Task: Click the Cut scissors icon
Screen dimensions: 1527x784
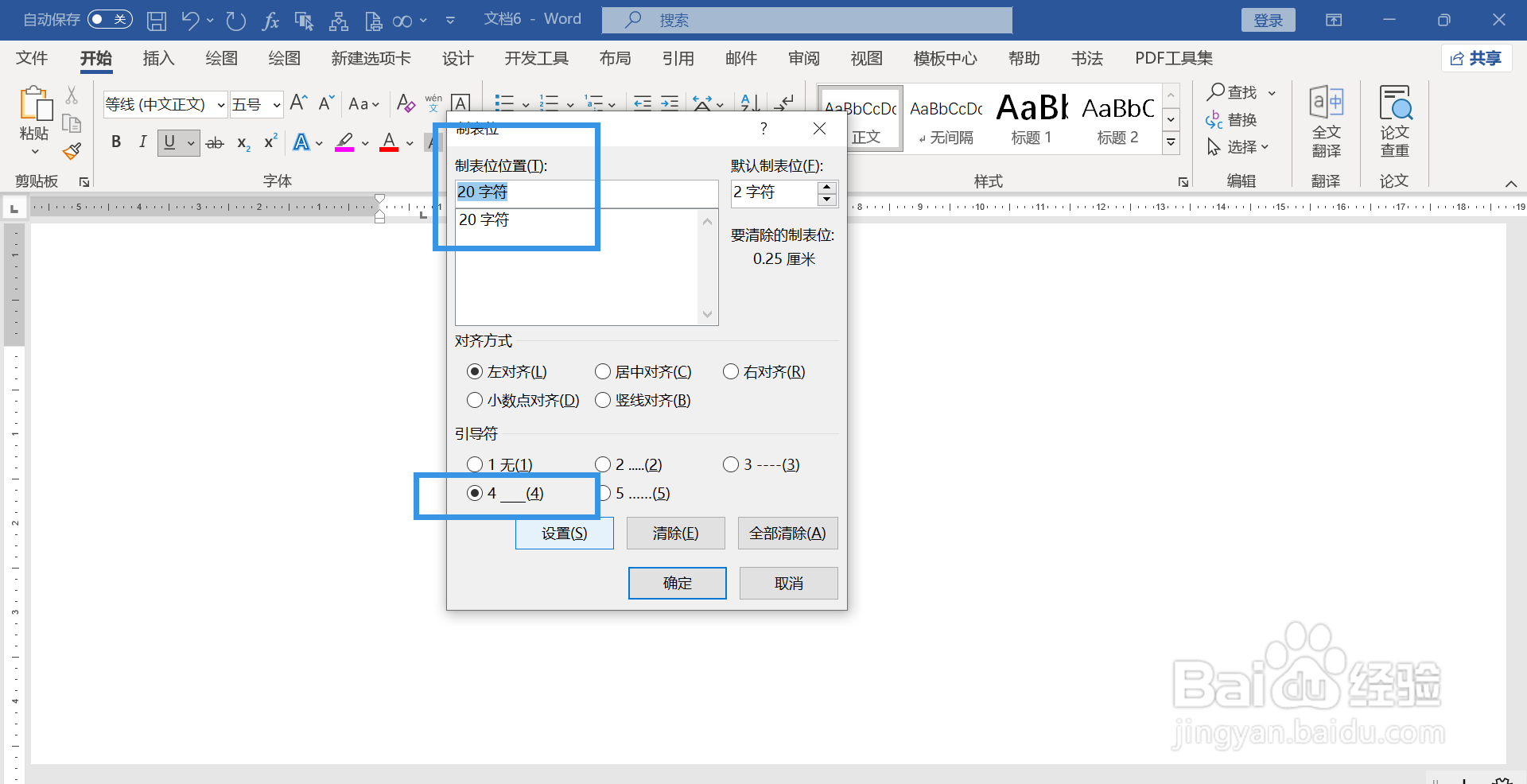Action: [72, 95]
